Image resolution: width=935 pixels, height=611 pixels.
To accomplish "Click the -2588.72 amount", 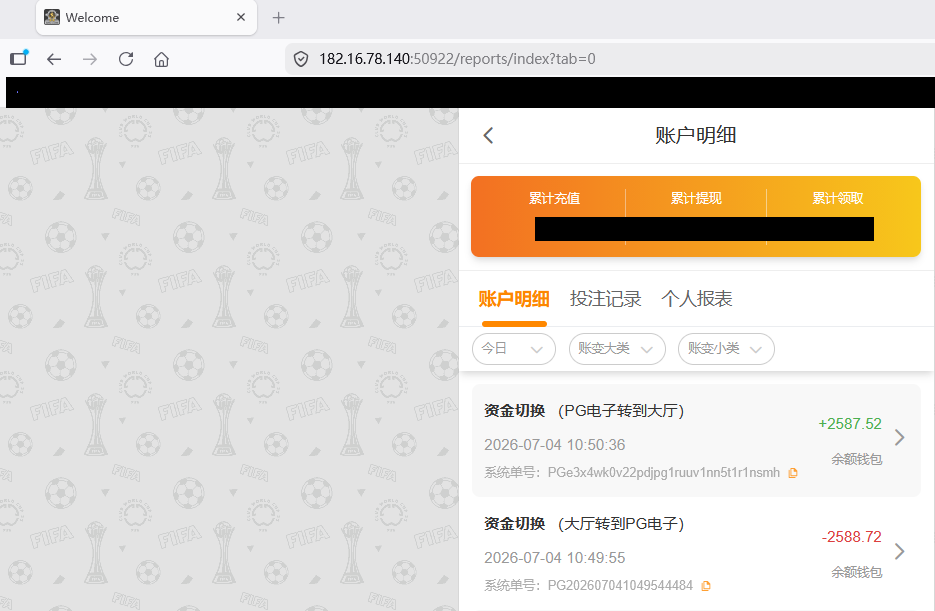I will (852, 537).
